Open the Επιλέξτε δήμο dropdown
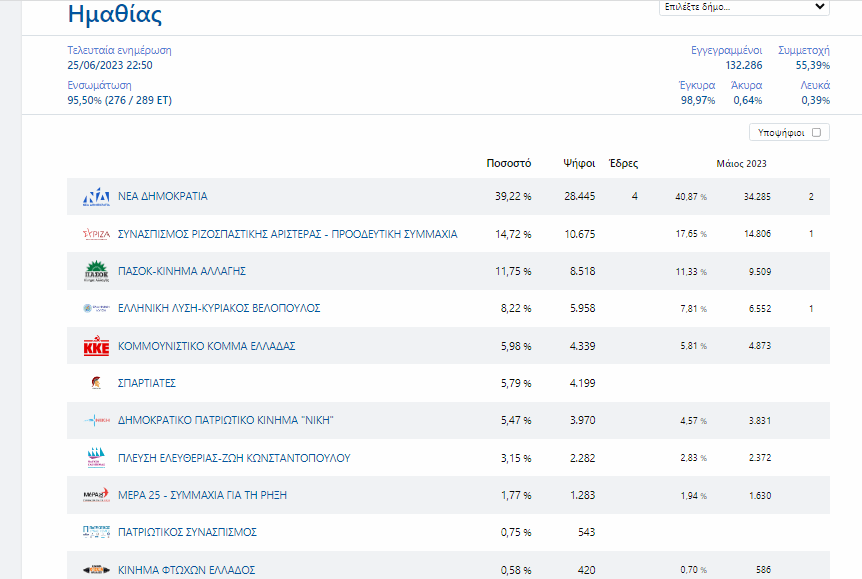 pos(744,7)
